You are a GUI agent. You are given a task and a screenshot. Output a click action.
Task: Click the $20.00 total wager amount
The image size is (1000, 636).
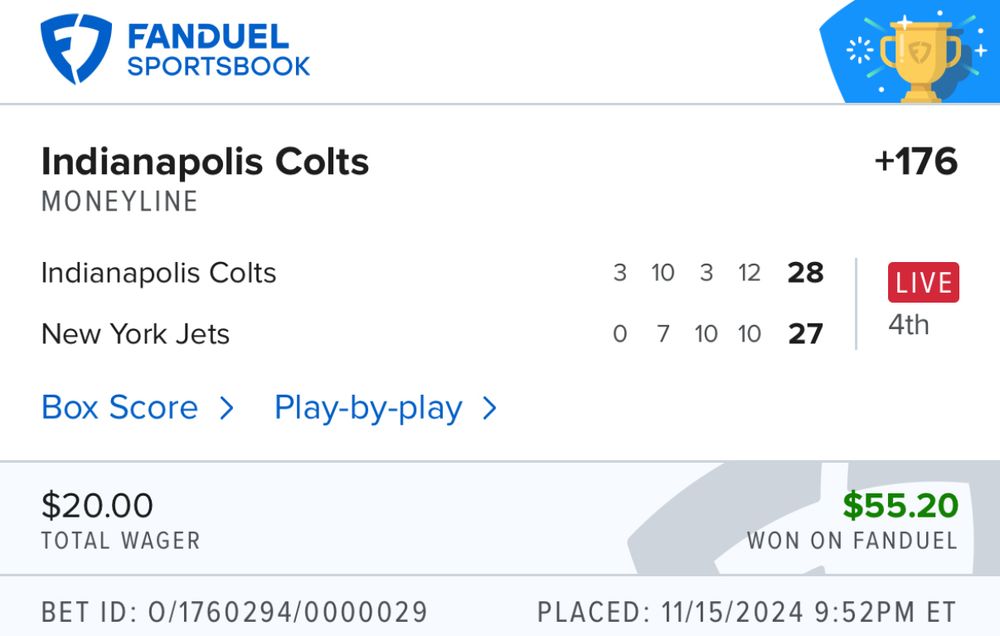[97, 505]
